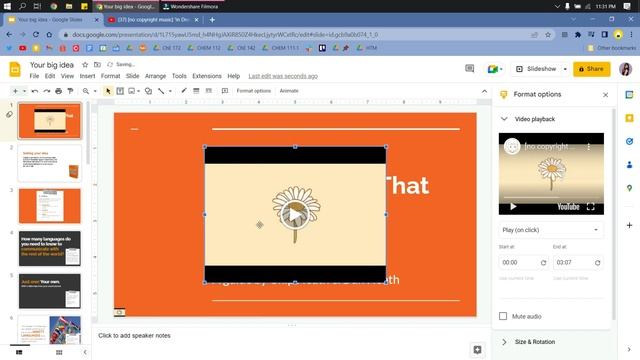Play the video preview in Format options
Screen dimensions: 640x360
(513, 207)
